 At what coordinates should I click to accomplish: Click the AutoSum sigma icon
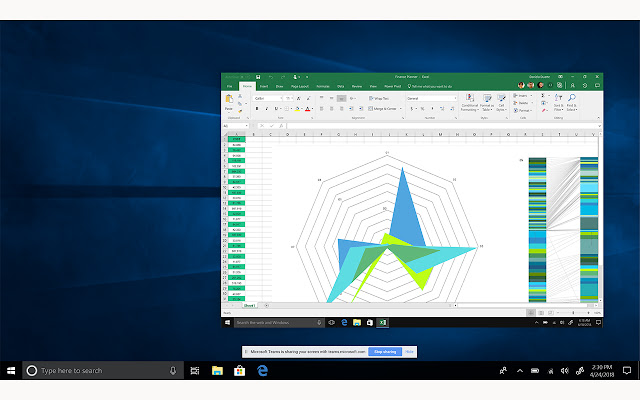click(543, 96)
